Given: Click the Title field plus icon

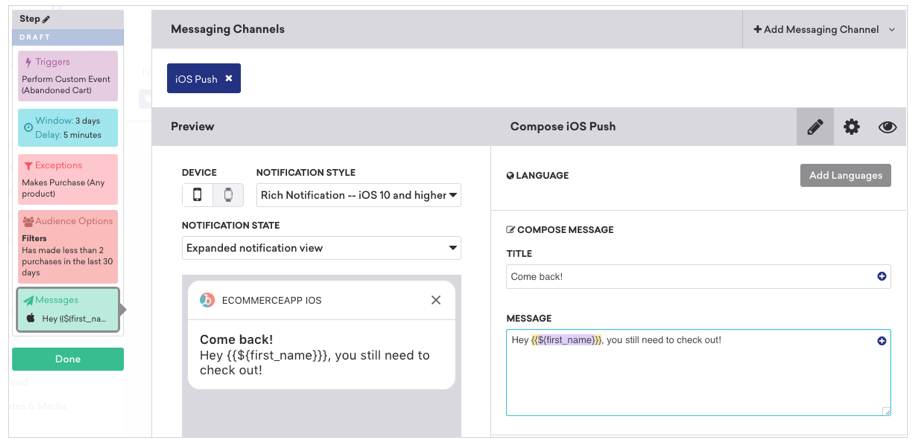Looking at the screenshot, I should pyautogui.click(x=882, y=277).
